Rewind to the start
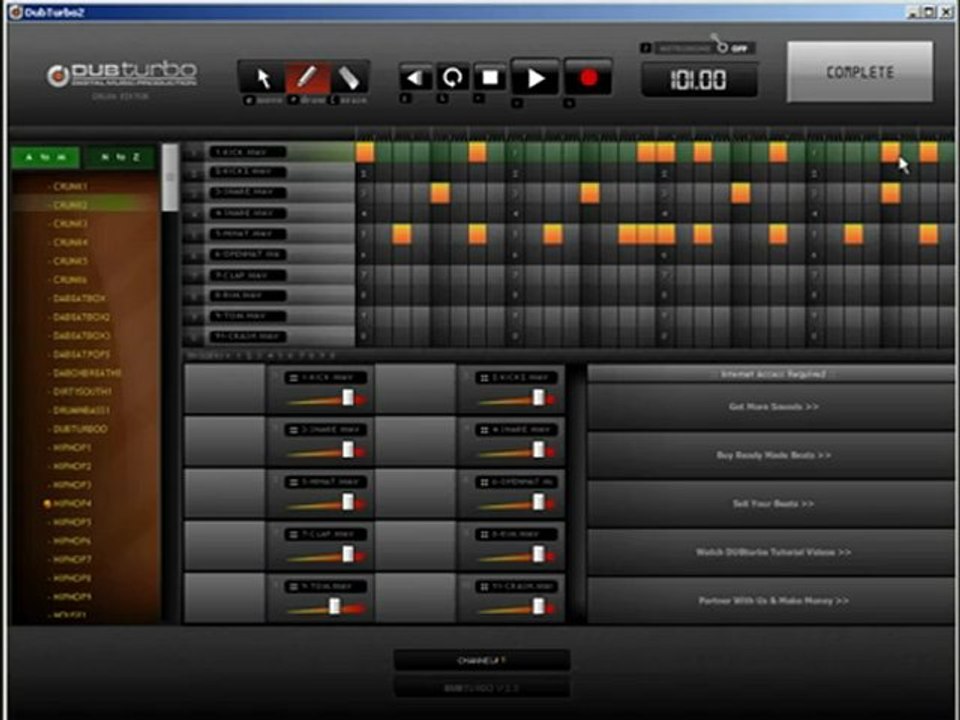Screen dimensions: 960x720 click(x=416, y=78)
